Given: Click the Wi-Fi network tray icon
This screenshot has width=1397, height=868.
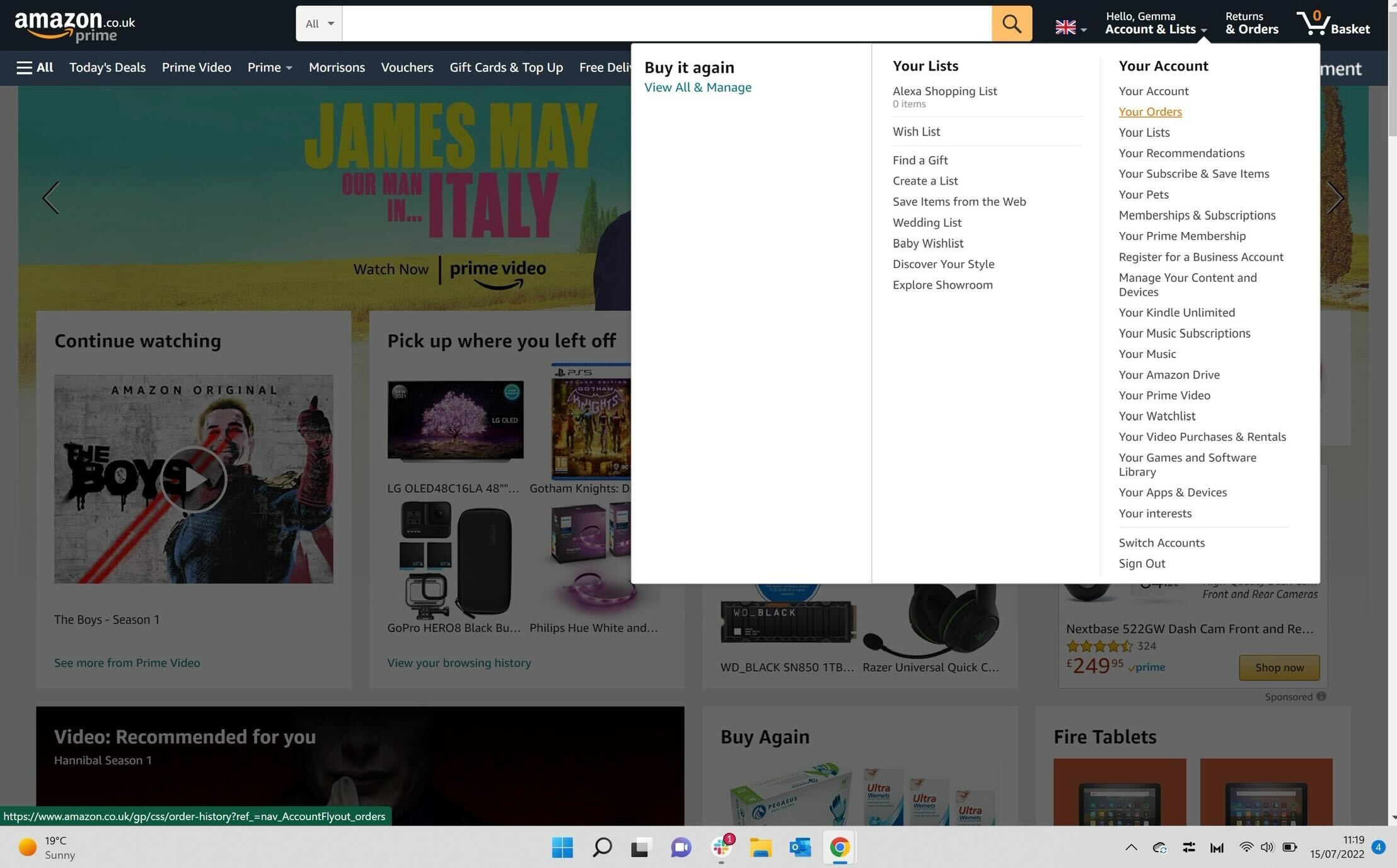Looking at the screenshot, I should (1246, 847).
